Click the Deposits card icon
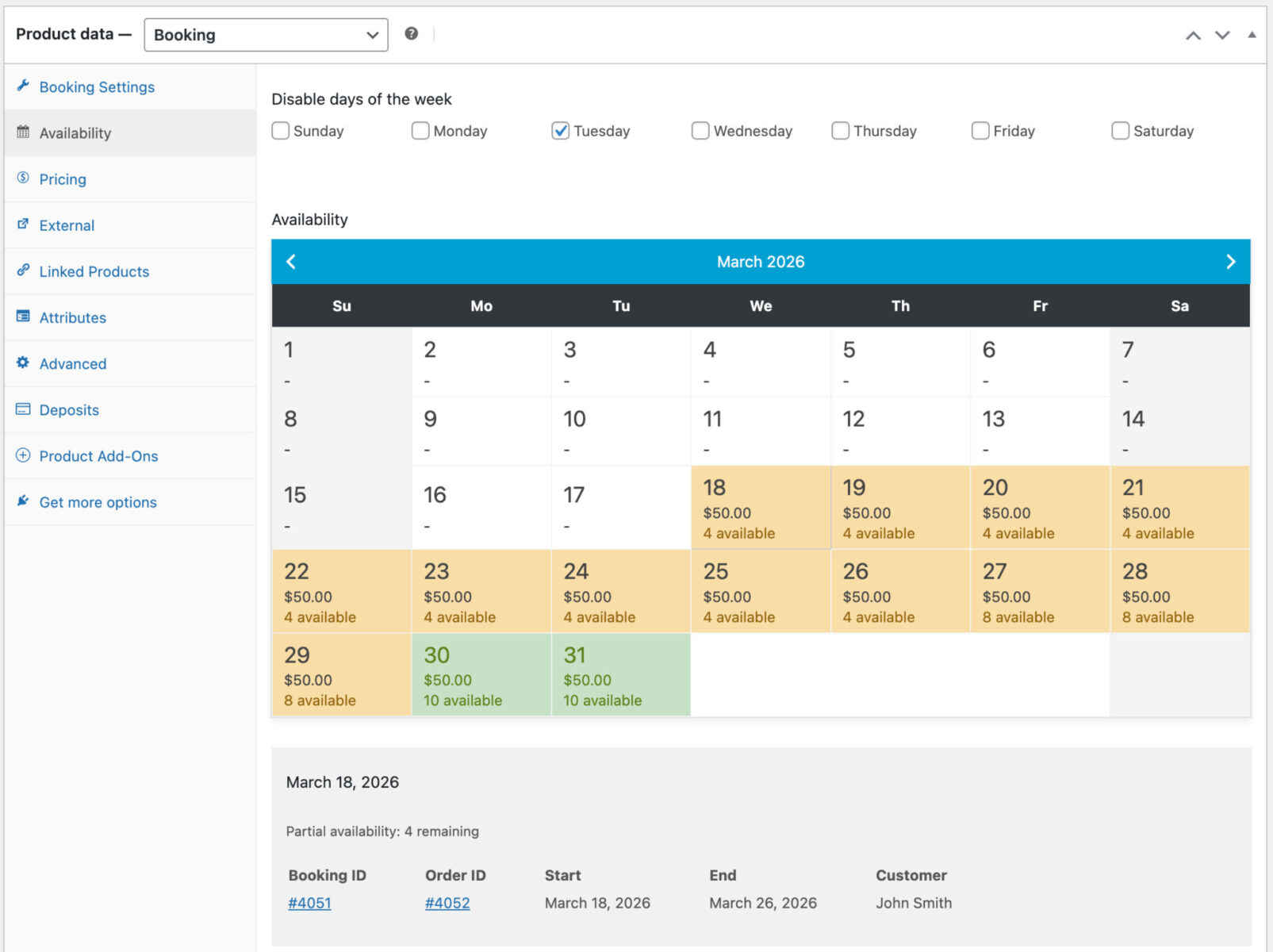This screenshot has width=1273, height=952. (x=23, y=409)
